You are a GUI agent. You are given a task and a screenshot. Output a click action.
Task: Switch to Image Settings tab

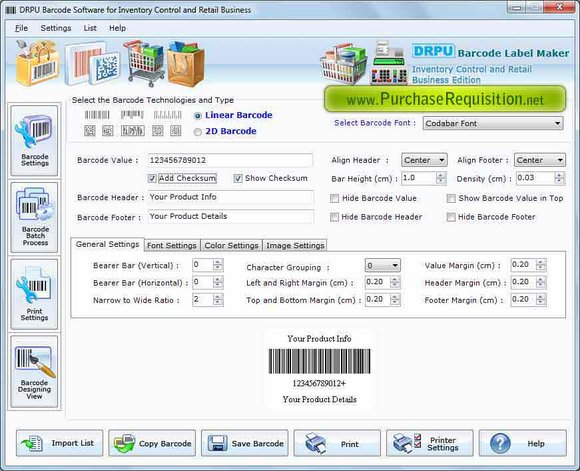(x=295, y=245)
